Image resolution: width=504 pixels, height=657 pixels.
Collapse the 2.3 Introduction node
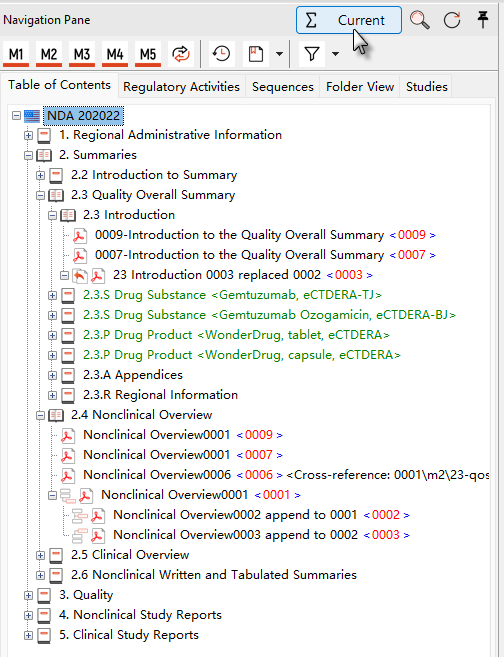point(52,215)
